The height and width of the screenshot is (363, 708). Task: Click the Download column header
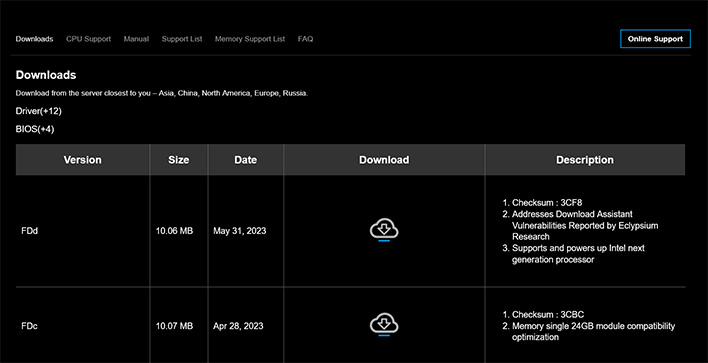[x=384, y=160]
